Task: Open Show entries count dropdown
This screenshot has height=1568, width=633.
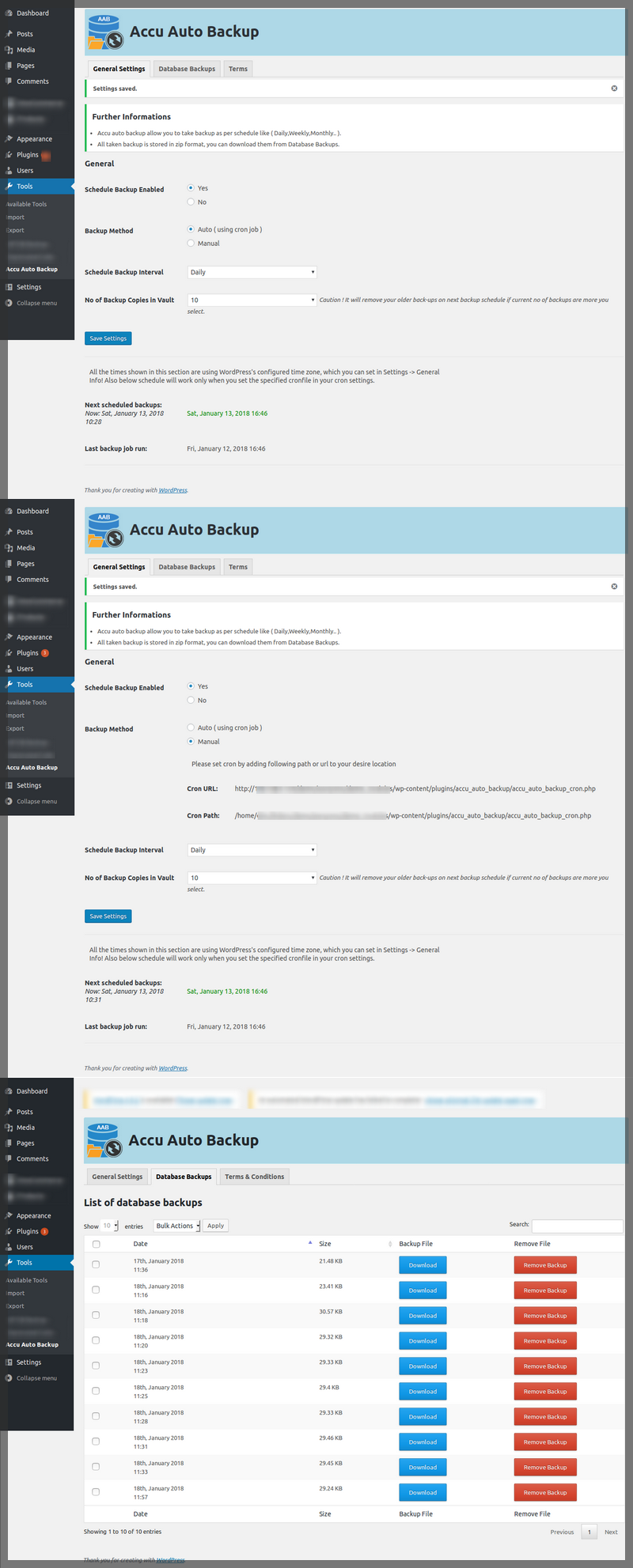Action: point(110,1226)
